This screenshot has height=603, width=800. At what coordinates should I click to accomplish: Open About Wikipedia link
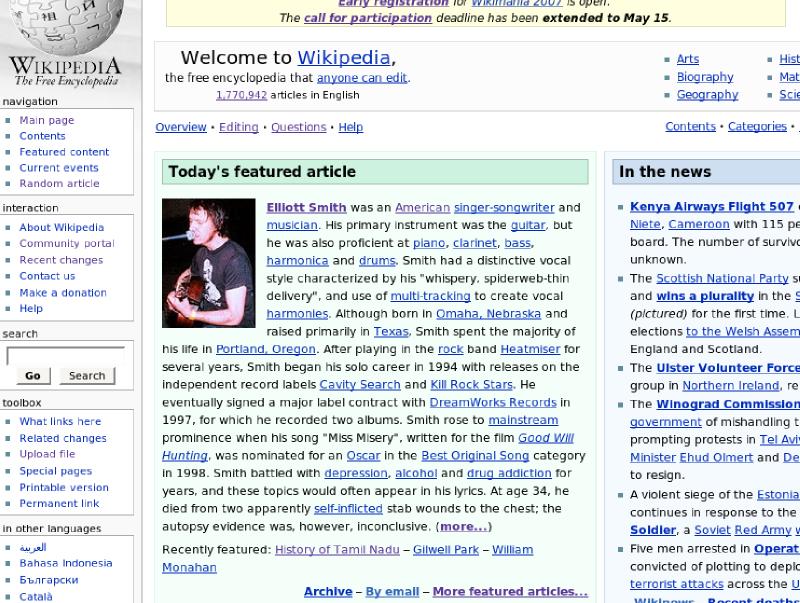coord(61,228)
